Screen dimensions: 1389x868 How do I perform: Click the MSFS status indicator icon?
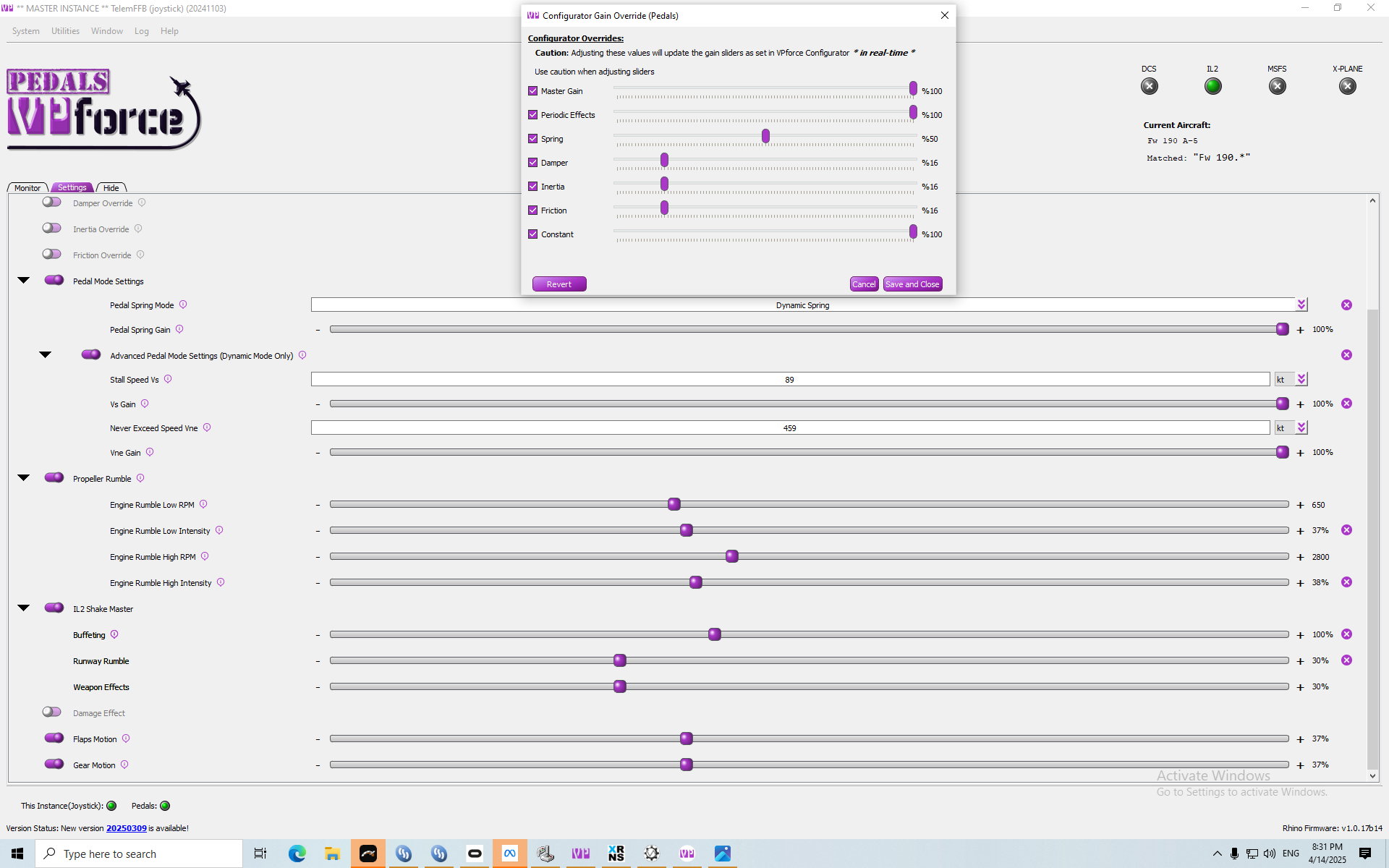[x=1277, y=86]
